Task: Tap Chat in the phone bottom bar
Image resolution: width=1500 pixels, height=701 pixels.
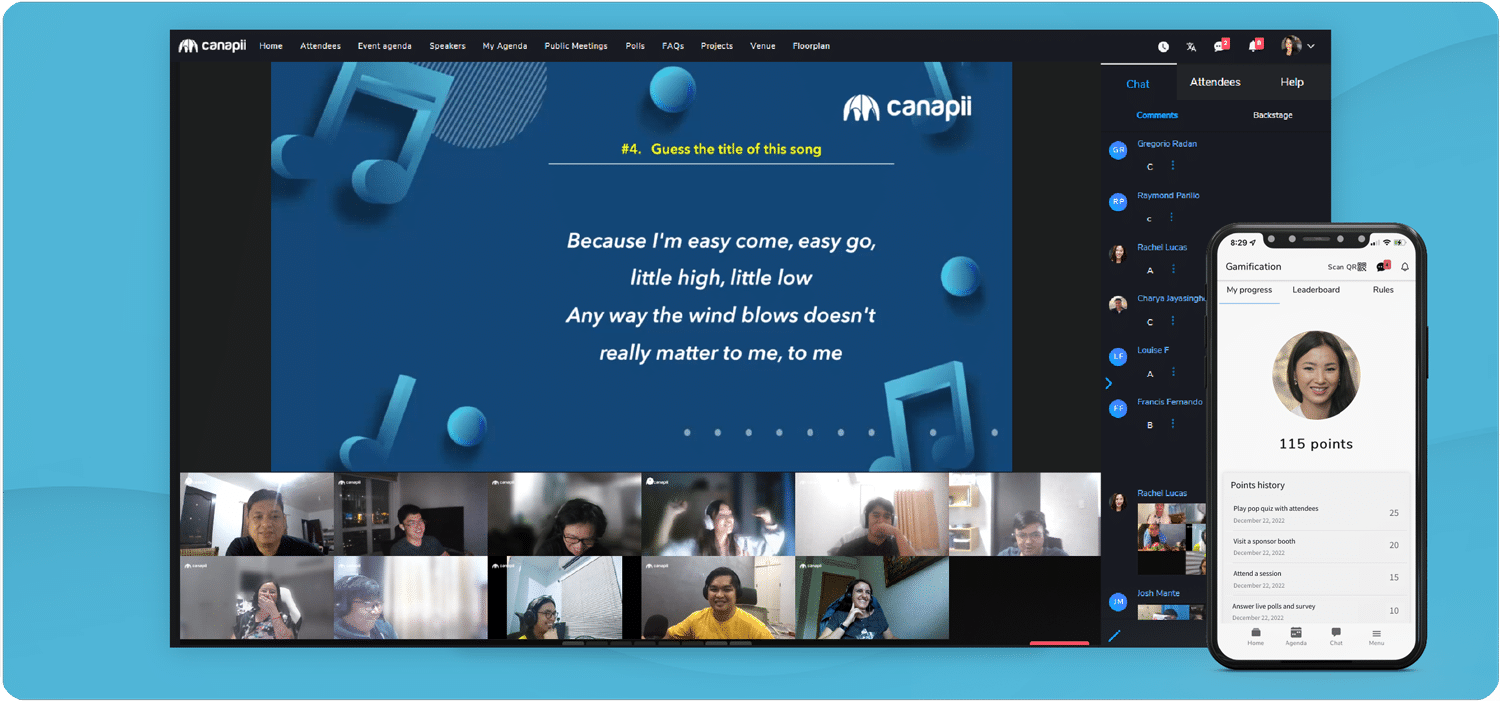Action: (x=1336, y=637)
